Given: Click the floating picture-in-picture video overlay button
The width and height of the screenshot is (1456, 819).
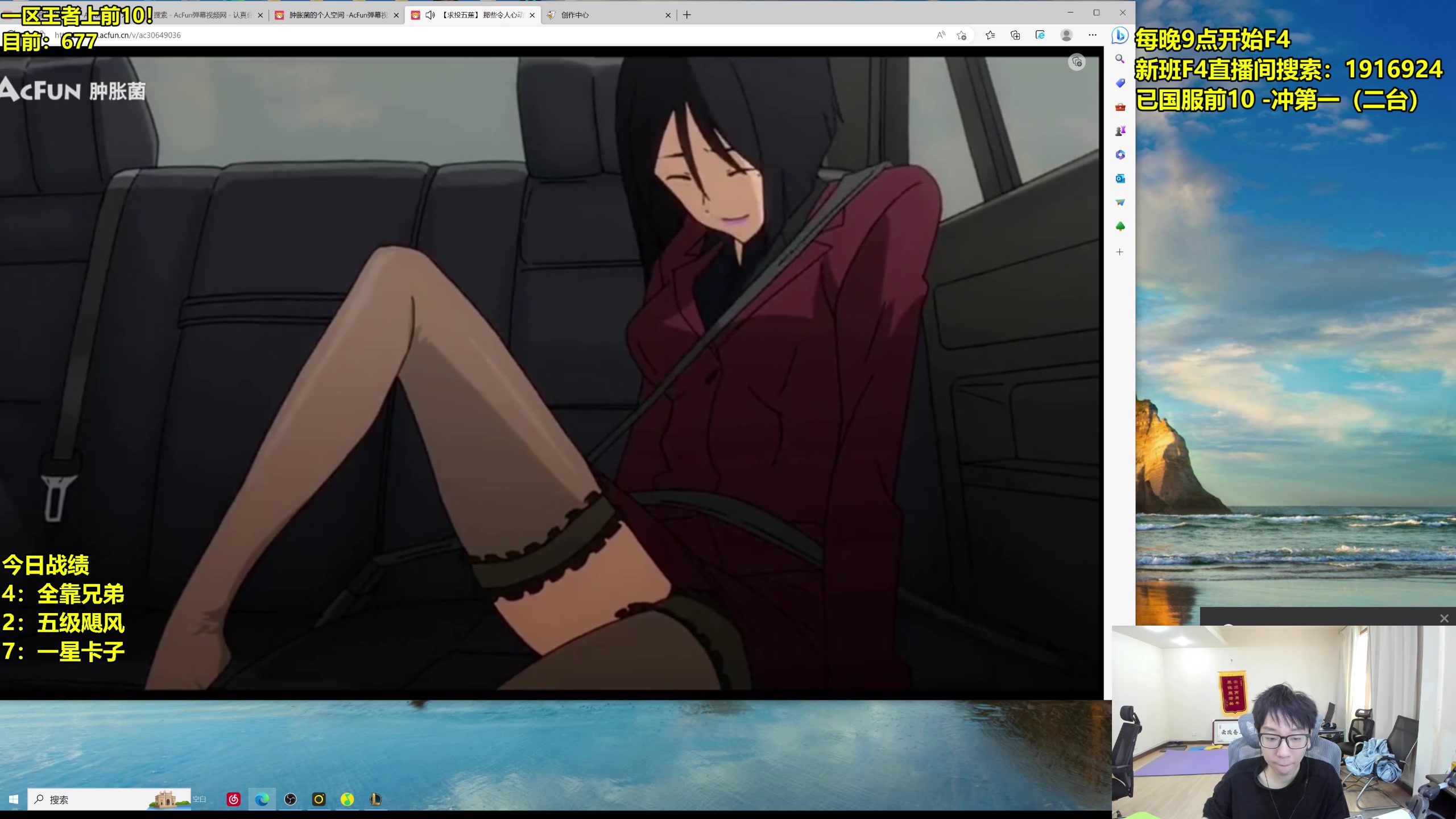Looking at the screenshot, I should [x=1077, y=62].
